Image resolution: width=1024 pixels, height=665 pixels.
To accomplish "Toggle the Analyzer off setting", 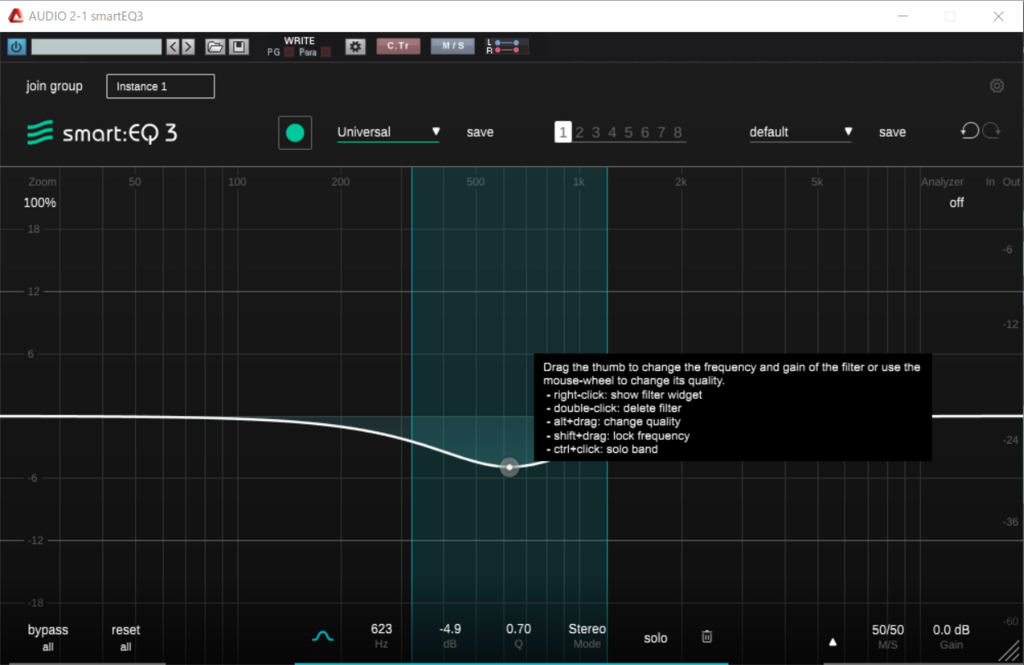I will pyautogui.click(x=957, y=203).
